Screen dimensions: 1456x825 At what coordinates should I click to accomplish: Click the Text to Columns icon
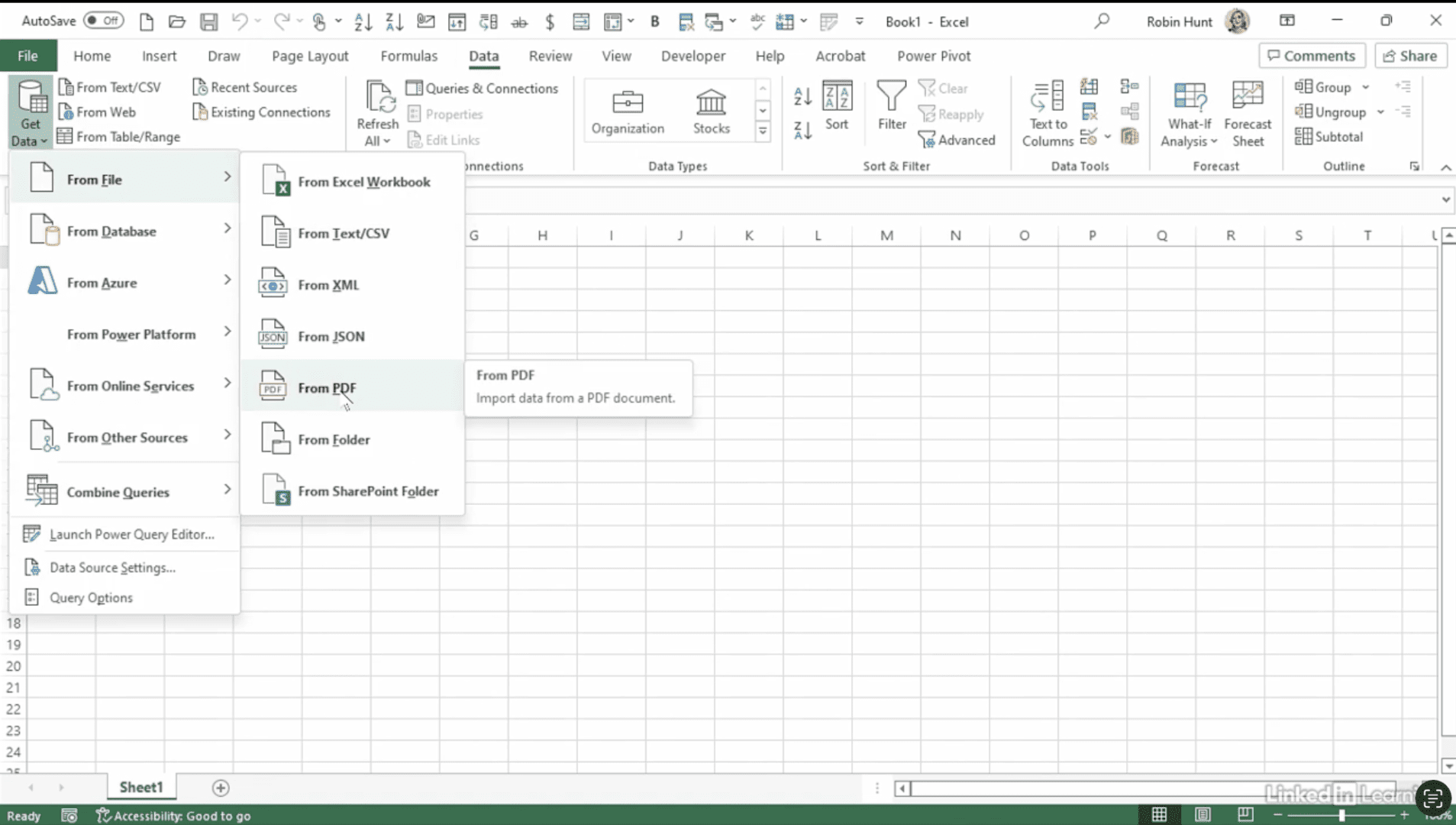click(x=1047, y=113)
